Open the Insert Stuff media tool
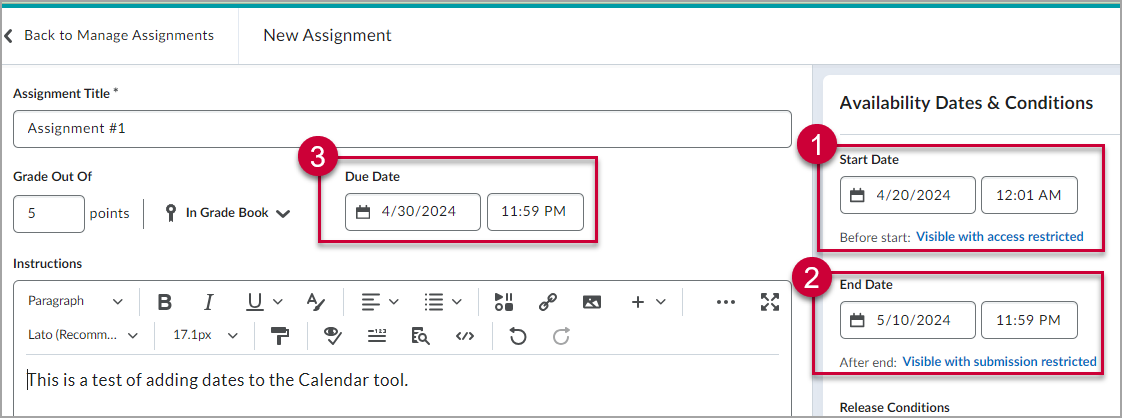 coord(504,302)
